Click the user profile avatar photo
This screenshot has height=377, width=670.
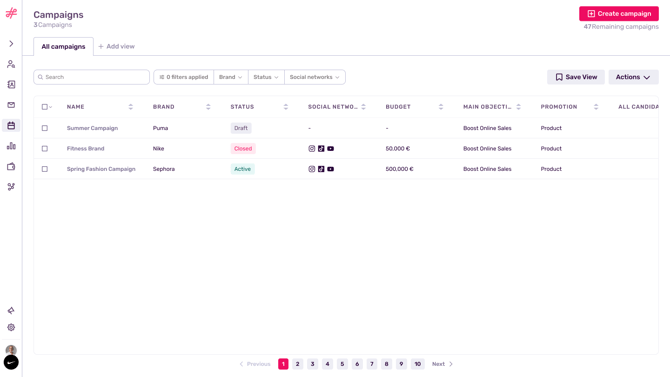coord(11,350)
